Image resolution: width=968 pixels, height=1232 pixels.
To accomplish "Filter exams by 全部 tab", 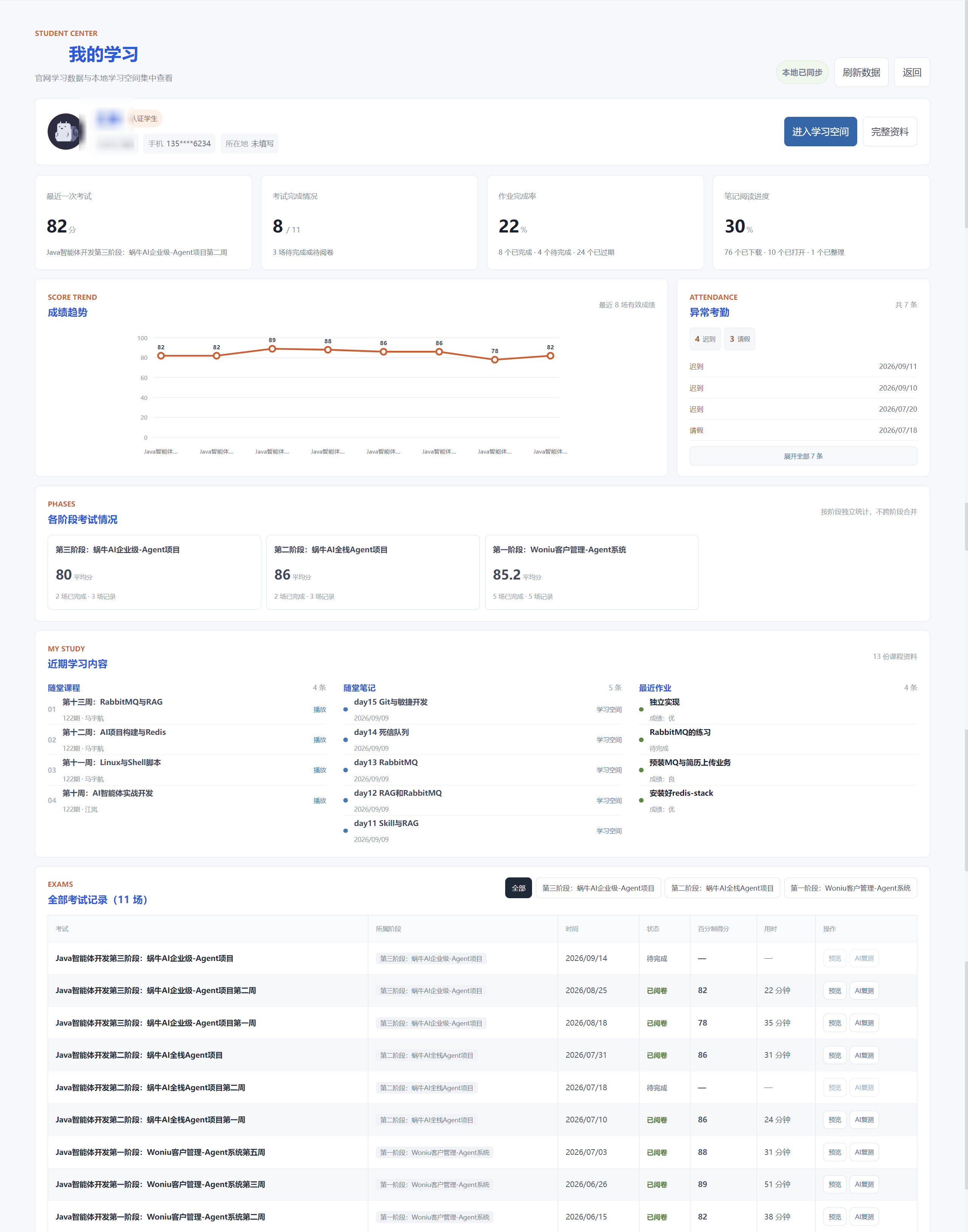I will point(518,888).
